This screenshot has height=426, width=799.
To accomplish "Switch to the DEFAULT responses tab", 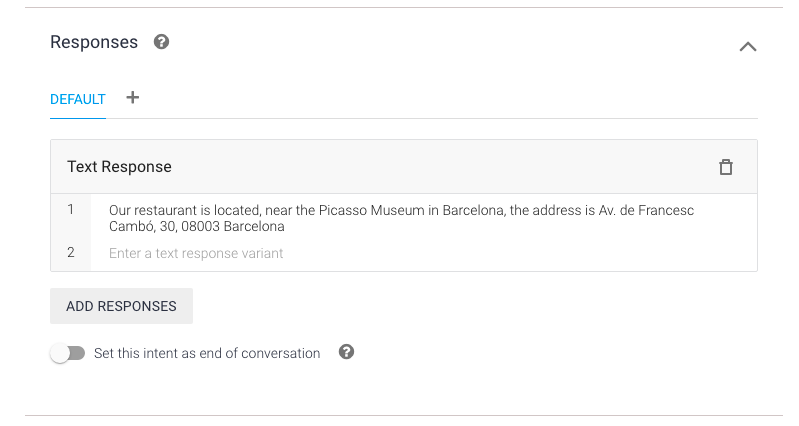I will click(77, 99).
